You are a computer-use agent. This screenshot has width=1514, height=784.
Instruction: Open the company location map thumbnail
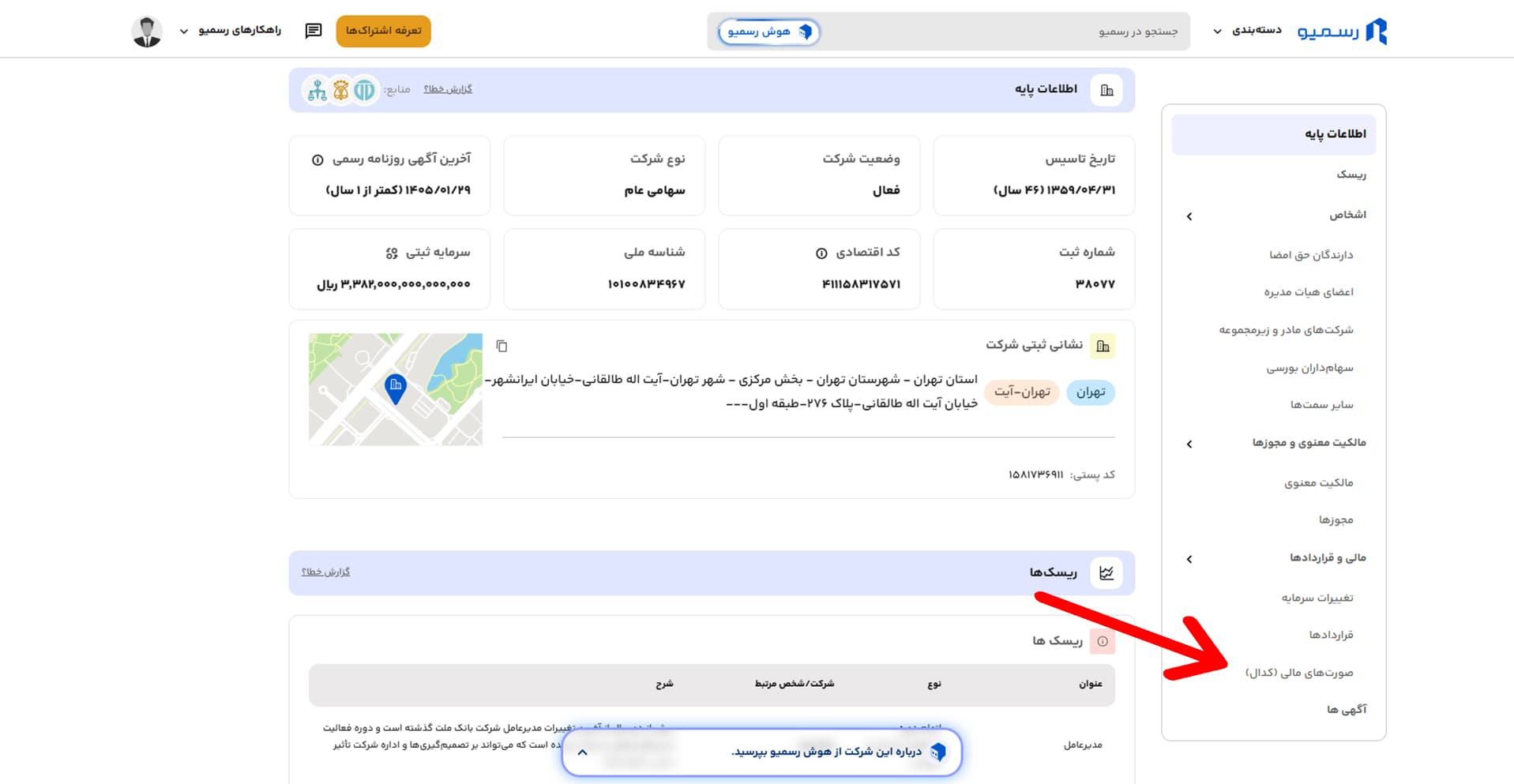click(396, 389)
